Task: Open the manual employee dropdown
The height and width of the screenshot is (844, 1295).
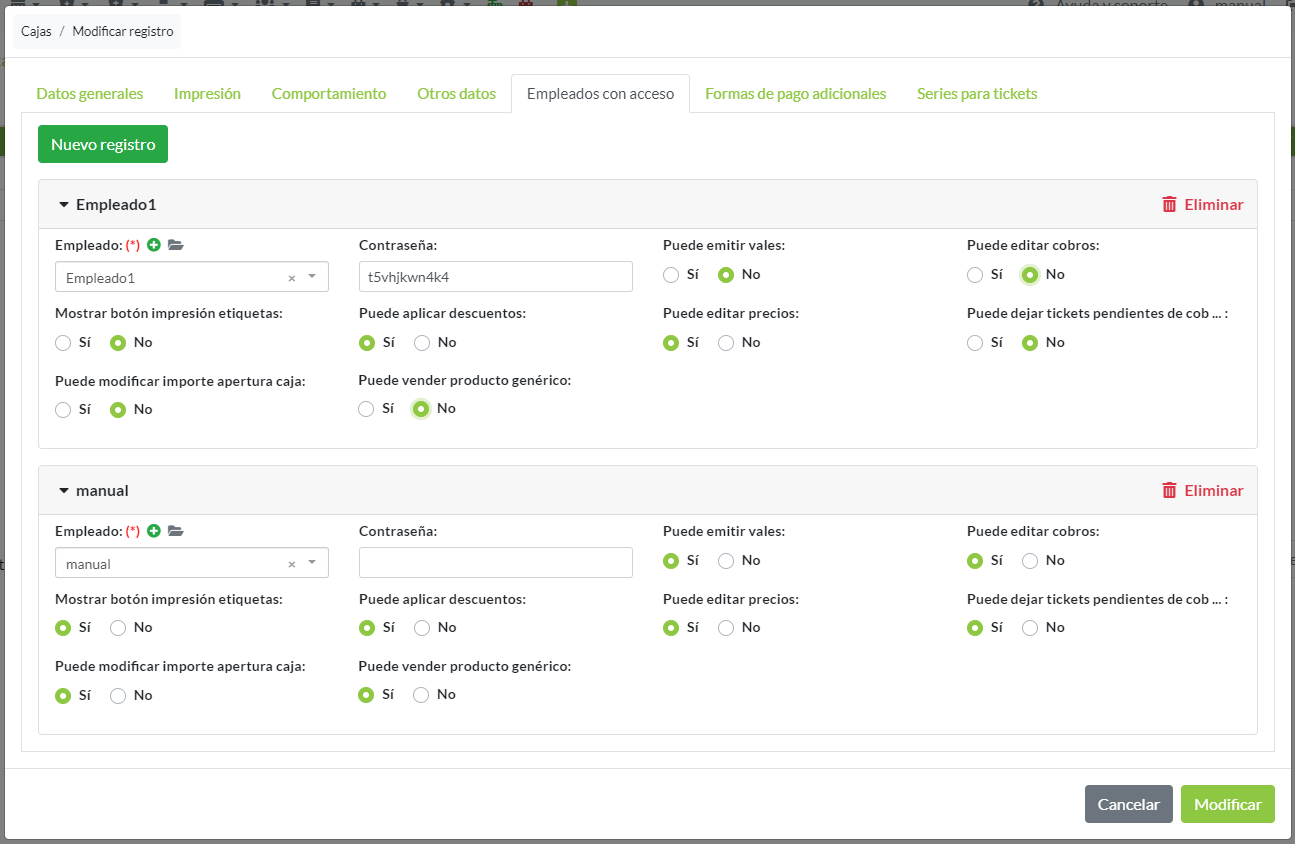Action: 312,563
